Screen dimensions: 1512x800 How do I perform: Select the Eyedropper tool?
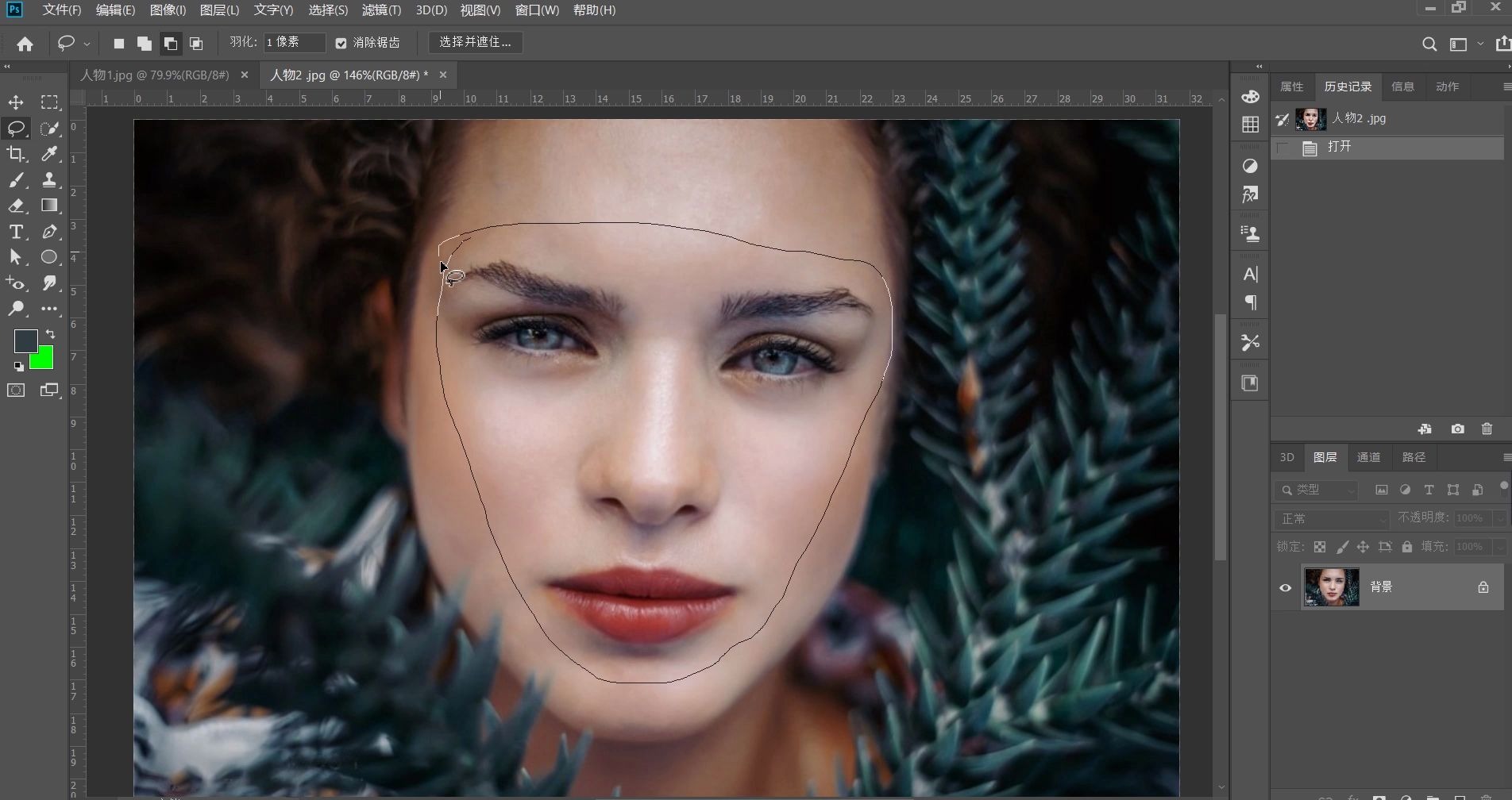(49, 154)
